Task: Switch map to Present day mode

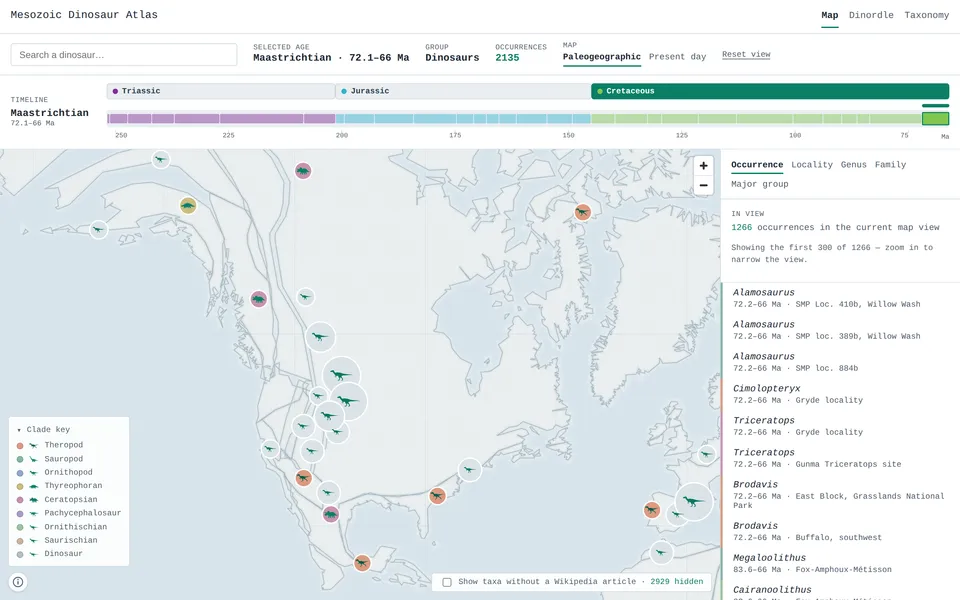Action: (x=677, y=56)
